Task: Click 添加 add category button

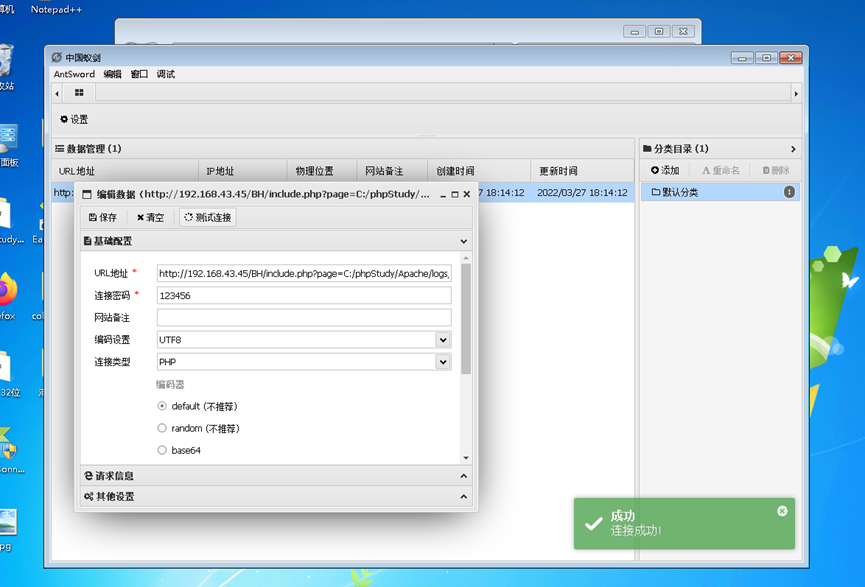Action: point(665,170)
